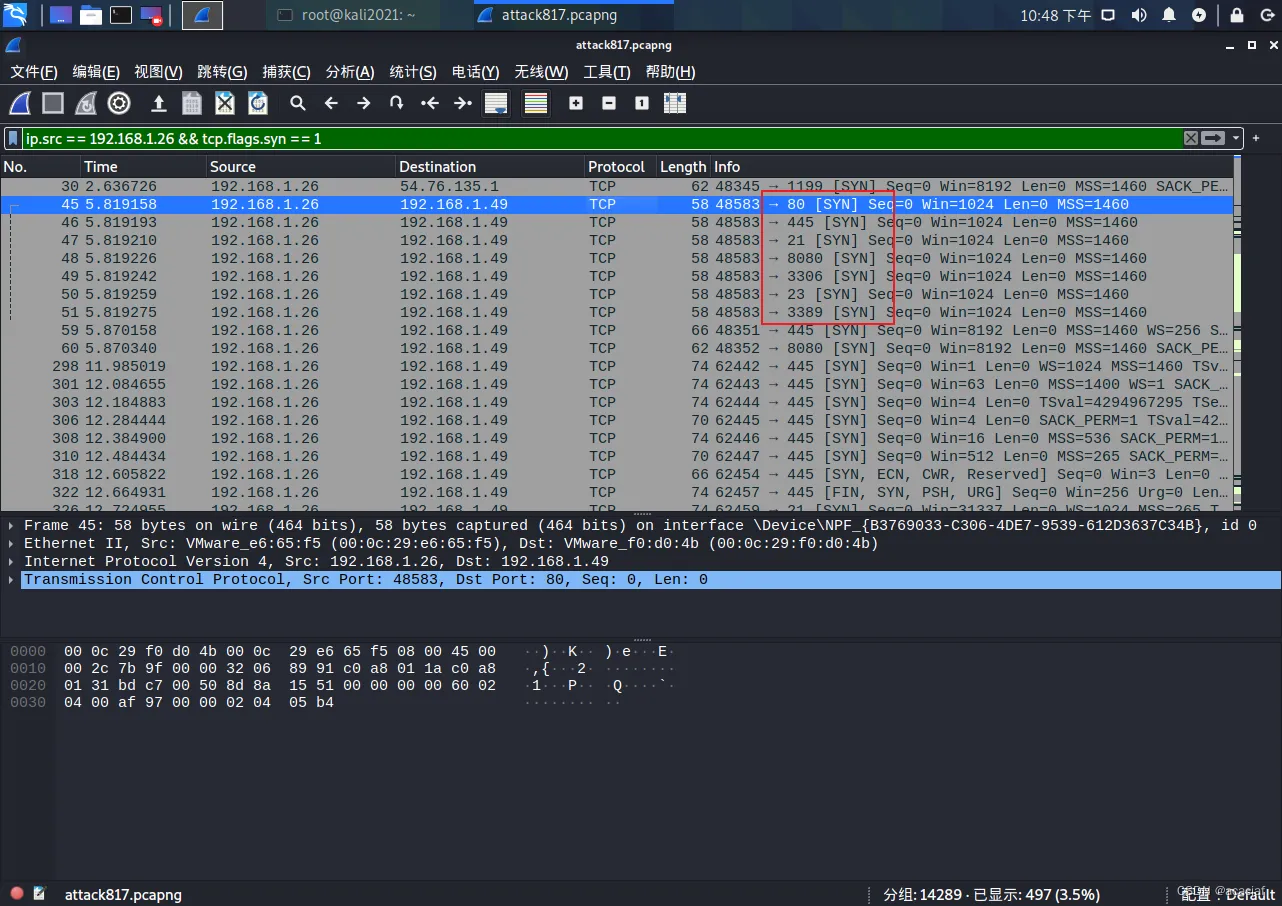1282x906 pixels.
Task: Expand the Internet Protocol Version 4 row
Action: (x=11, y=561)
